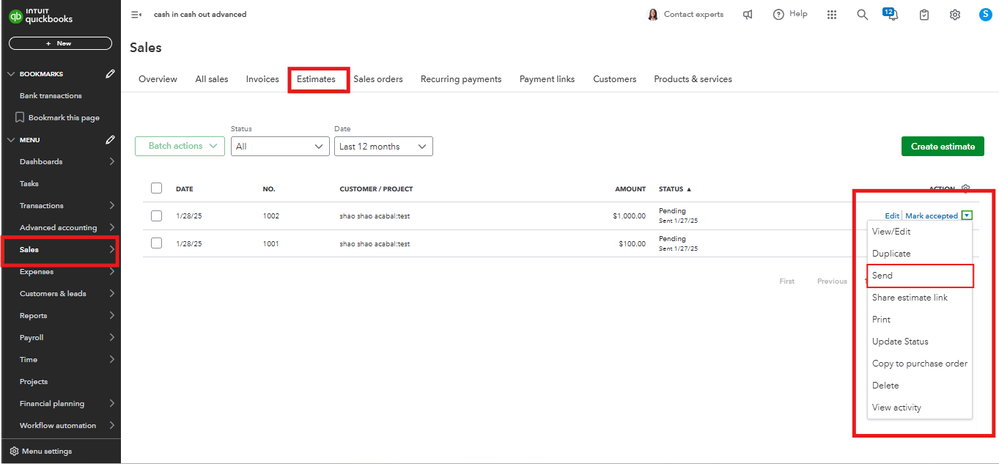The image size is (999, 464).
Task: Switch to the Payment links tab
Action: (547, 79)
